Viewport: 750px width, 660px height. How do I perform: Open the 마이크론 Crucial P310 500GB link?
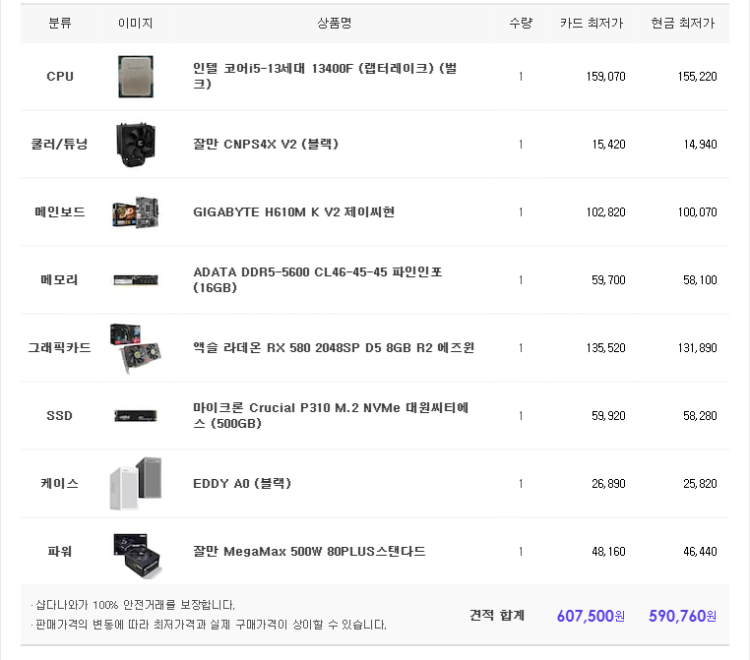(x=331, y=416)
